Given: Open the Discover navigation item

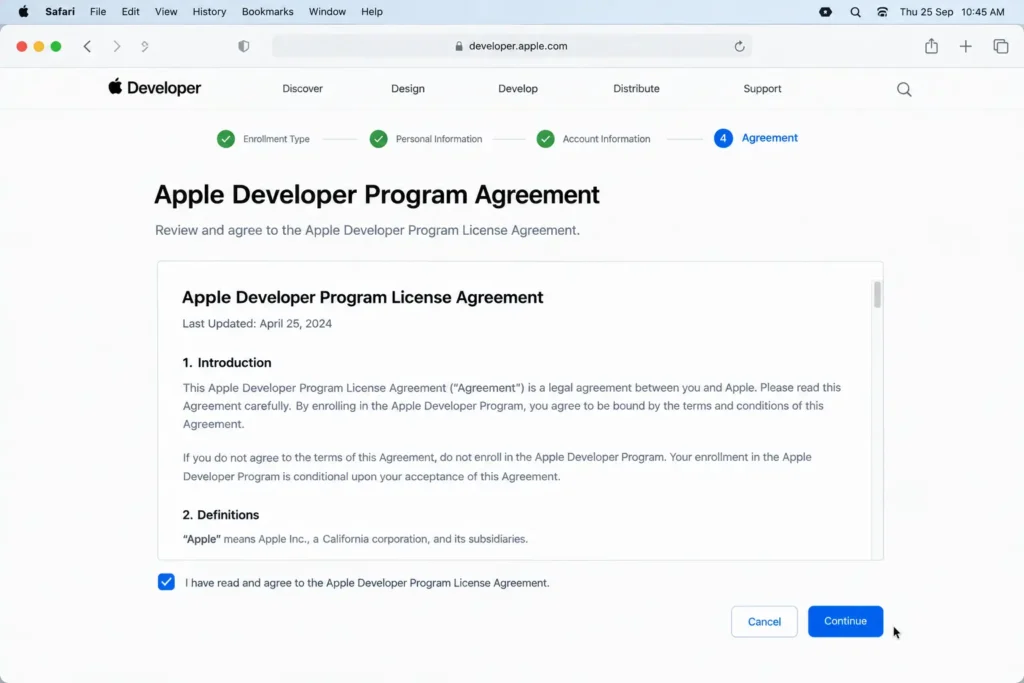Looking at the screenshot, I should (302, 89).
